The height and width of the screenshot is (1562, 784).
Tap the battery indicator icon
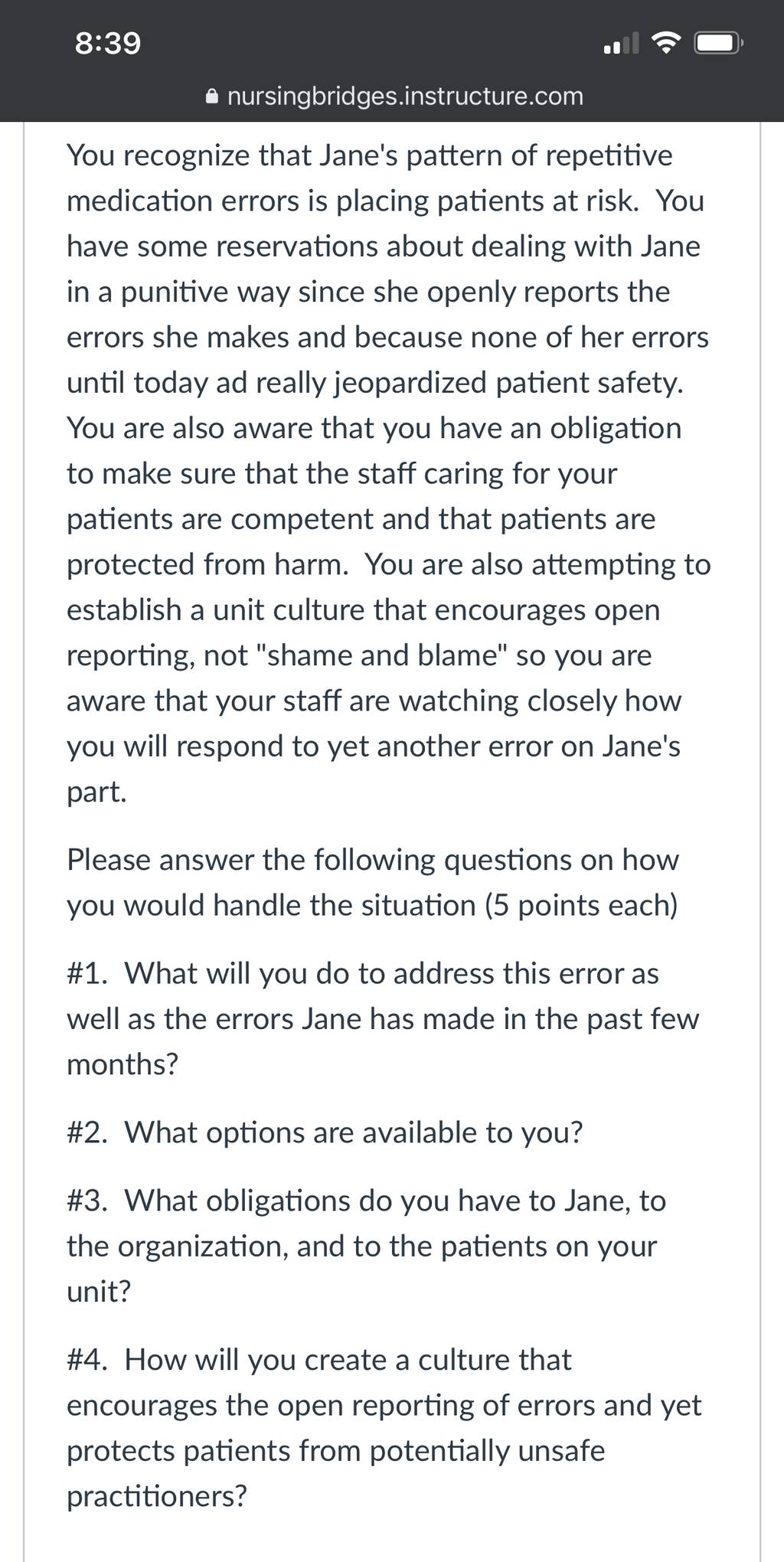718,44
